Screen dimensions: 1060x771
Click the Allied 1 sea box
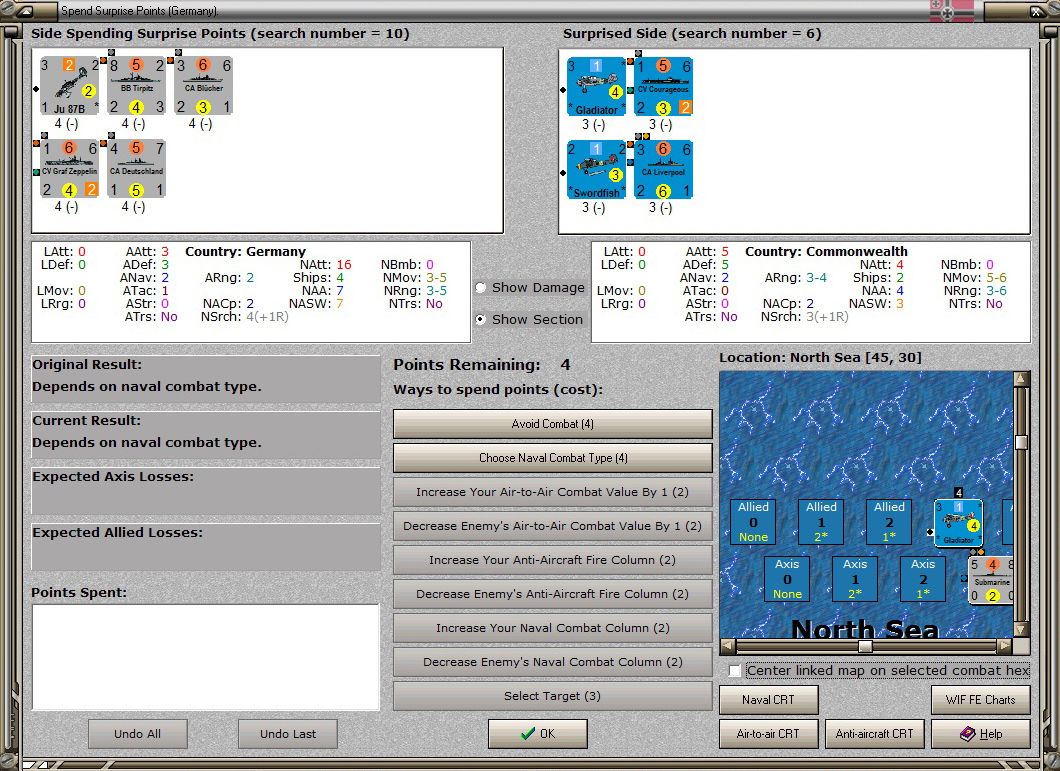821,521
